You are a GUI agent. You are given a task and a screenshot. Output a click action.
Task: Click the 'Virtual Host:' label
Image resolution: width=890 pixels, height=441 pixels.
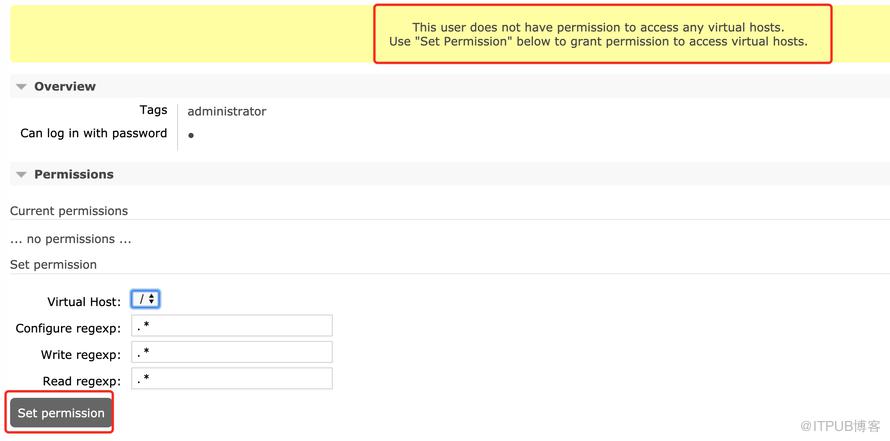[84, 302]
